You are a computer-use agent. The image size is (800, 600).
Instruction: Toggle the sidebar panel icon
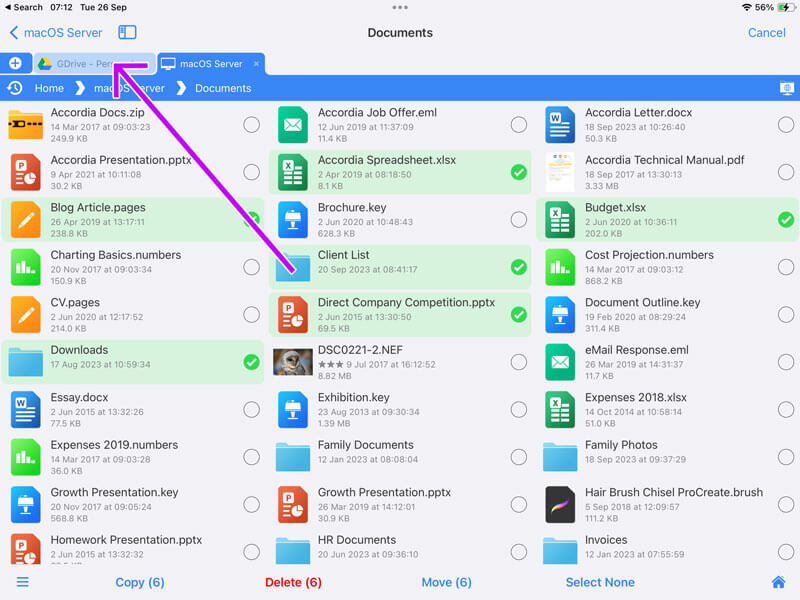(127, 33)
